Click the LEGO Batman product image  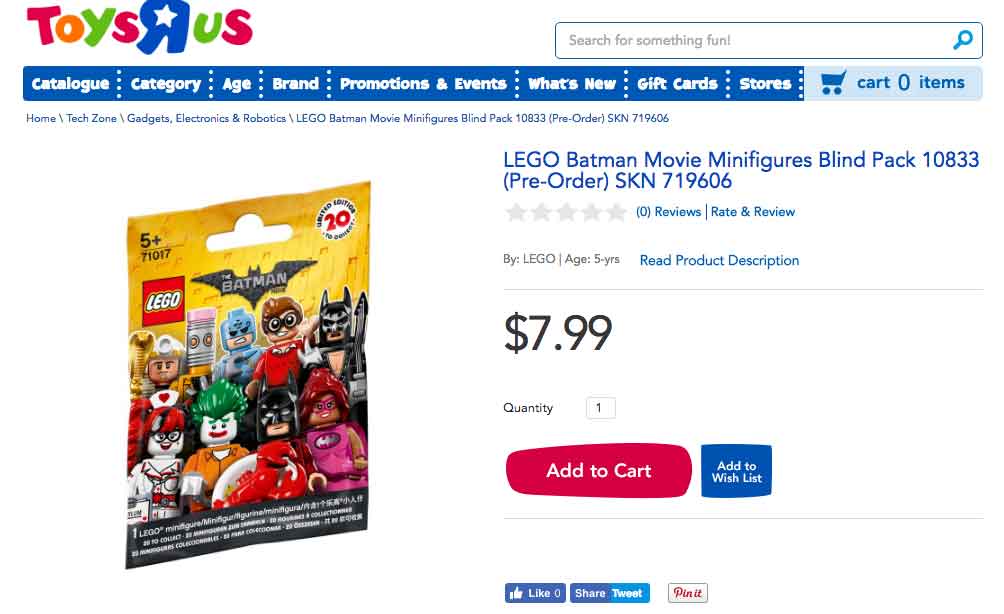coord(249,375)
